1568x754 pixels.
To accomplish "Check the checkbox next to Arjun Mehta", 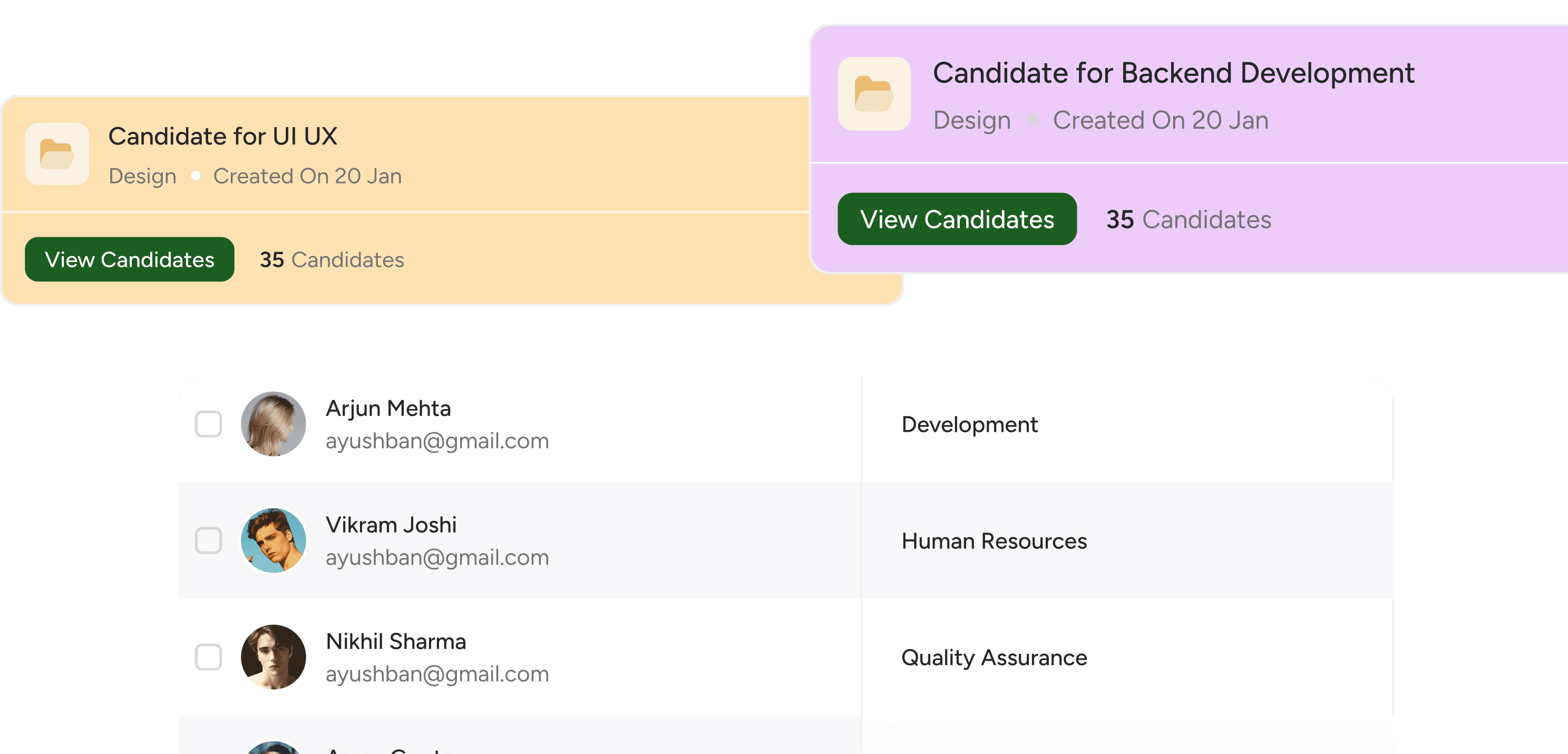I will [x=208, y=424].
